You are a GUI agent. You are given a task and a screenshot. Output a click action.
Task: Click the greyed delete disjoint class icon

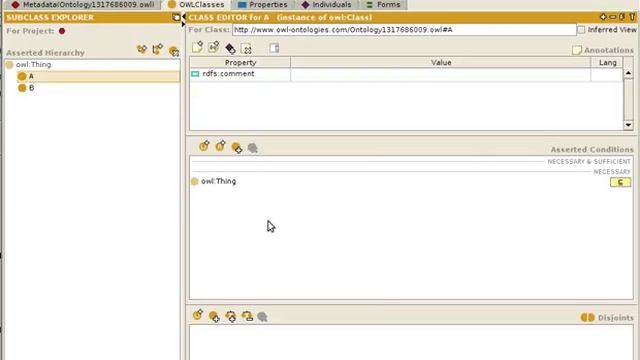coord(262,317)
